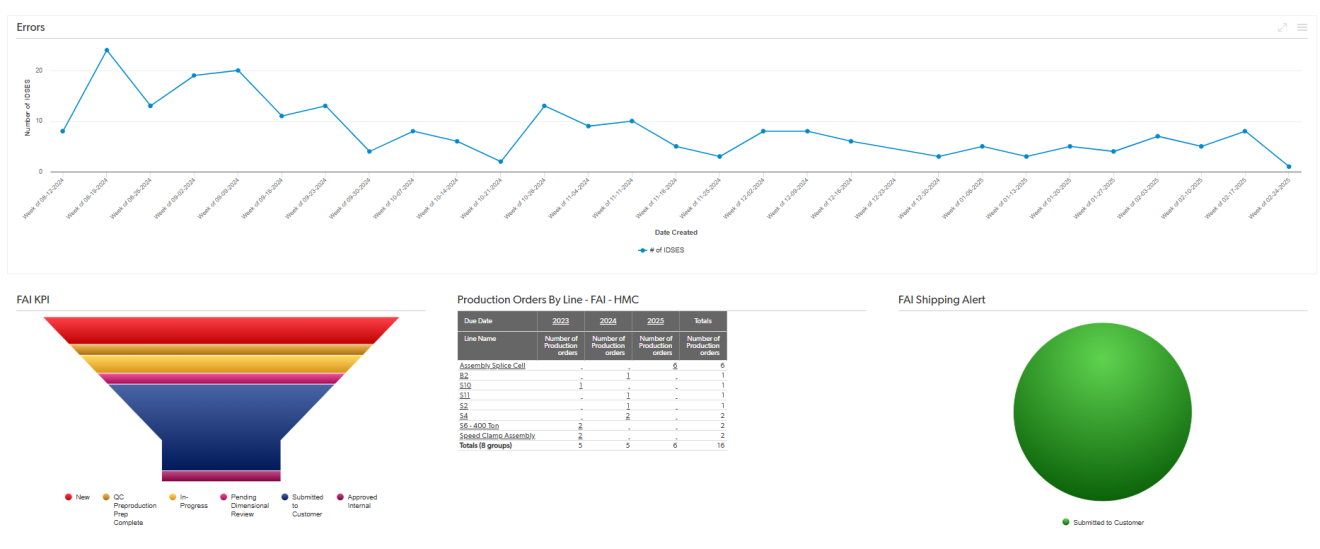
Task: Click the QC Preproduction Prep Complete legend dot
Action: point(106,497)
